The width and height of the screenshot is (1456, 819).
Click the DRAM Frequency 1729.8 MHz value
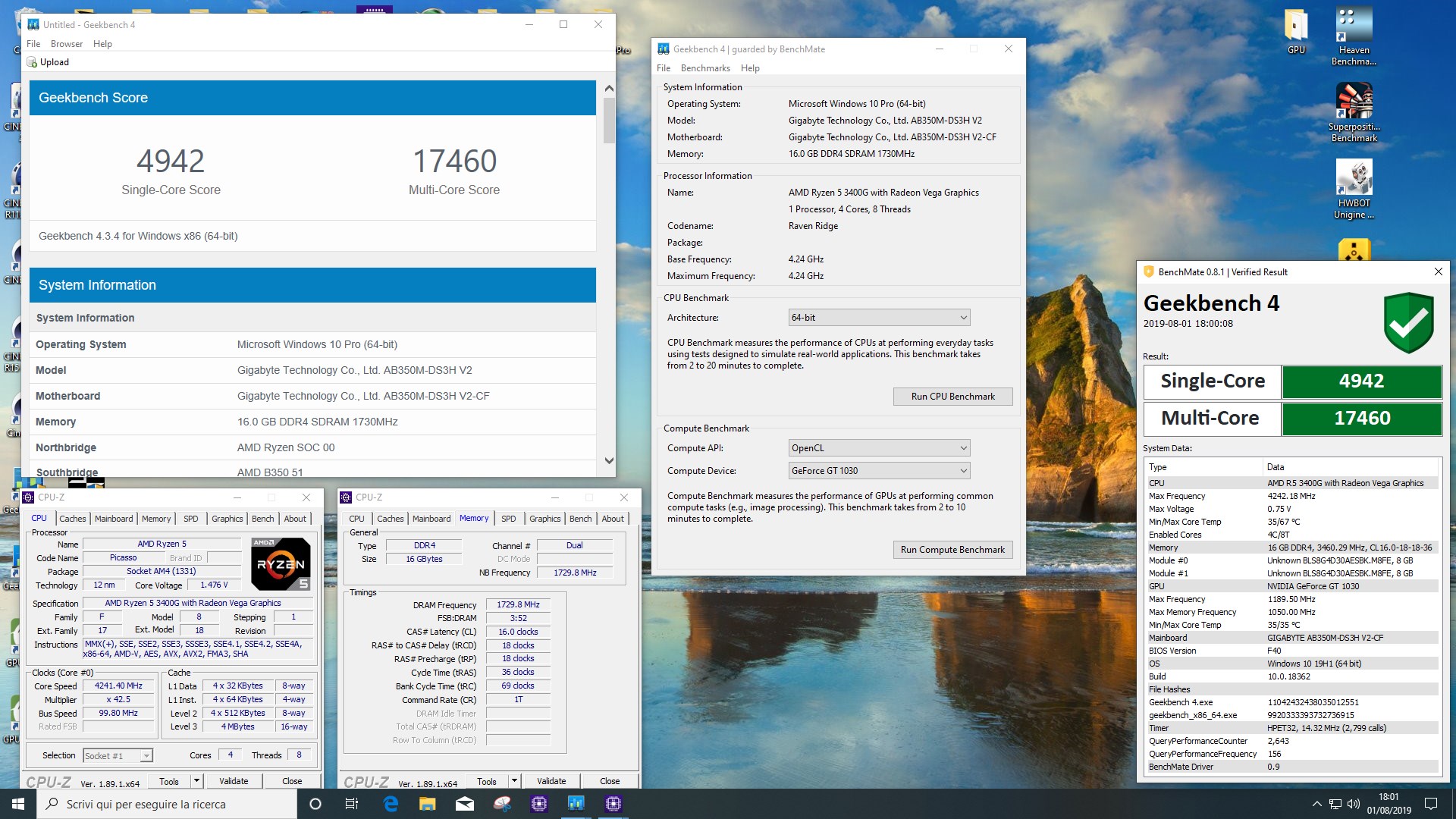pyautogui.click(x=518, y=605)
